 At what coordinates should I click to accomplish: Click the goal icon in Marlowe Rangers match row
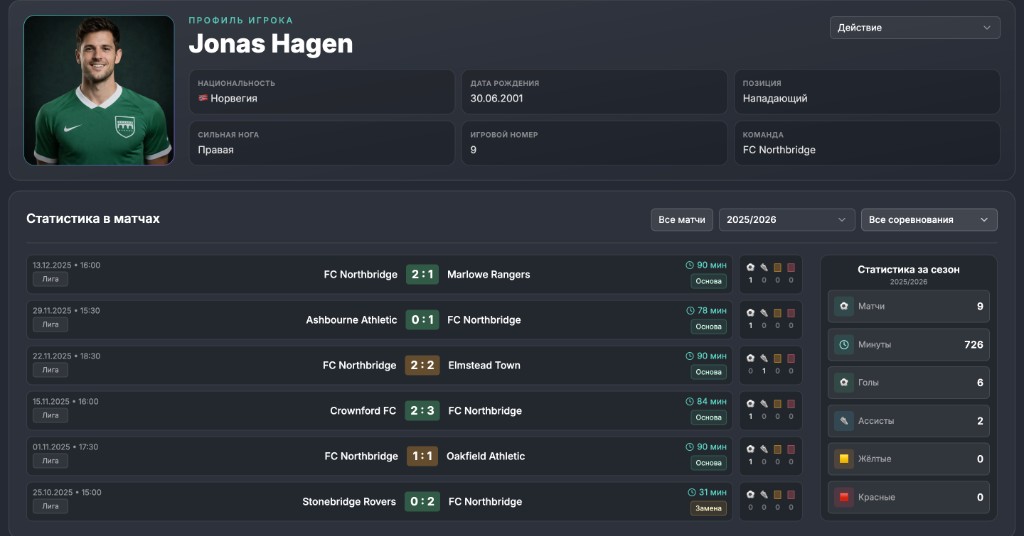coord(750,267)
